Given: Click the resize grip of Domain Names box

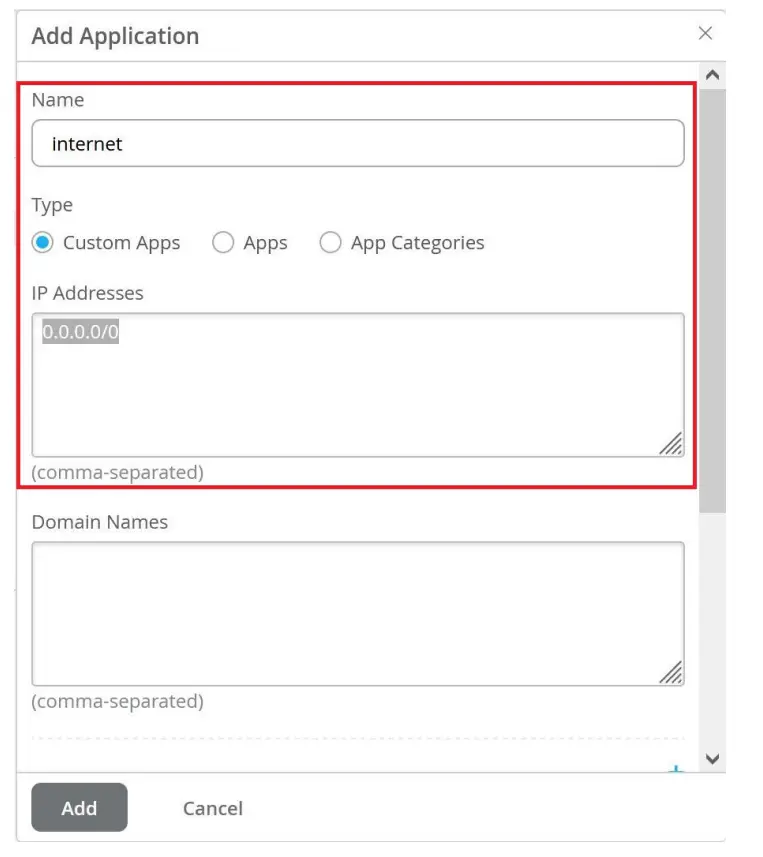Looking at the screenshot, I should click(671, 673).
